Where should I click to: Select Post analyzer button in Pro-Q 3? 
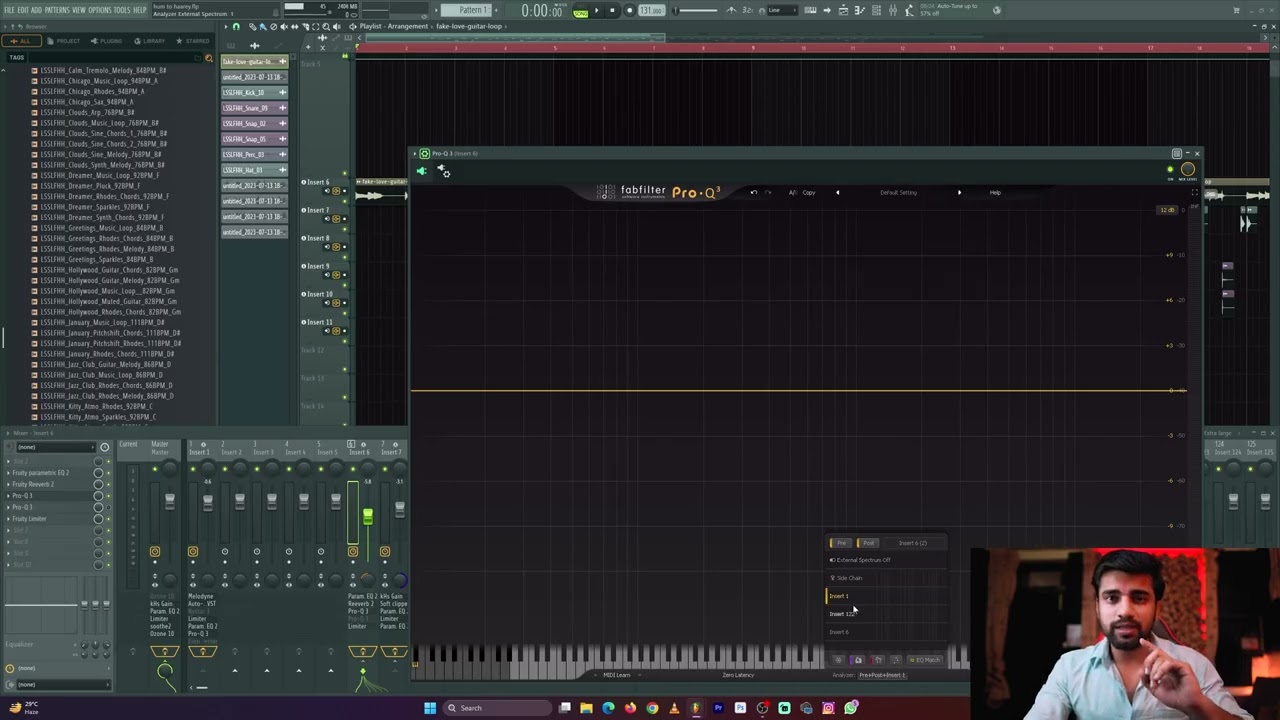867,543
